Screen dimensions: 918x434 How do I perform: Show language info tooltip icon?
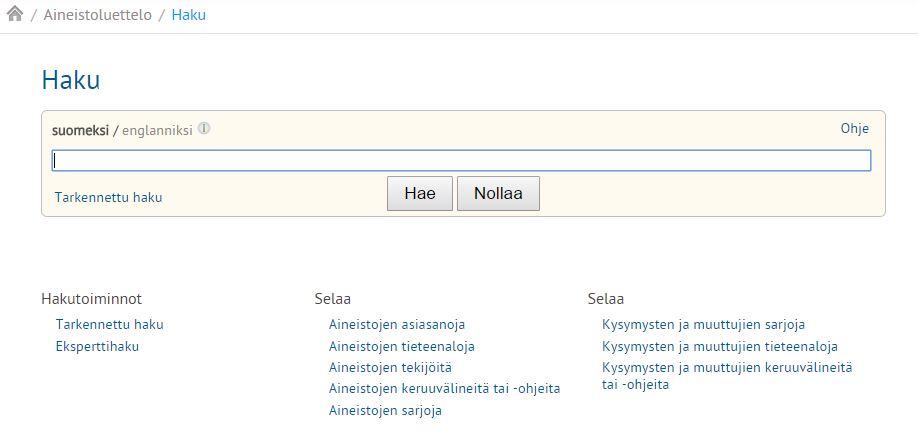tap(203, 128)
